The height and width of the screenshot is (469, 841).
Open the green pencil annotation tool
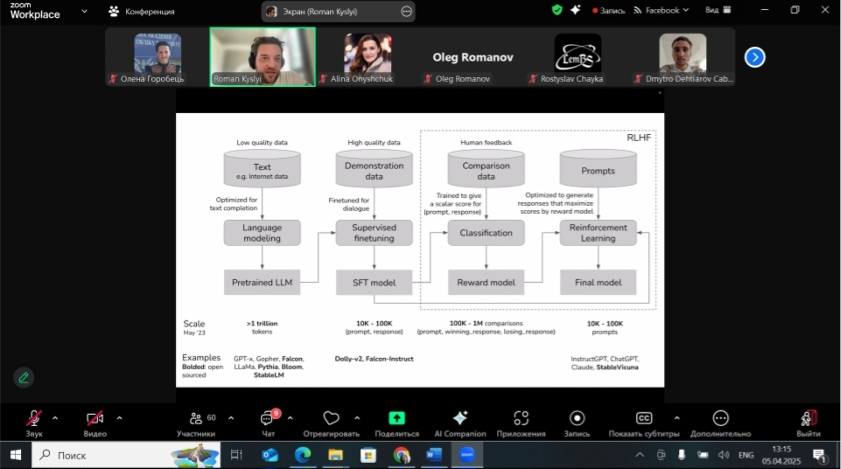[x=22, y=377]
